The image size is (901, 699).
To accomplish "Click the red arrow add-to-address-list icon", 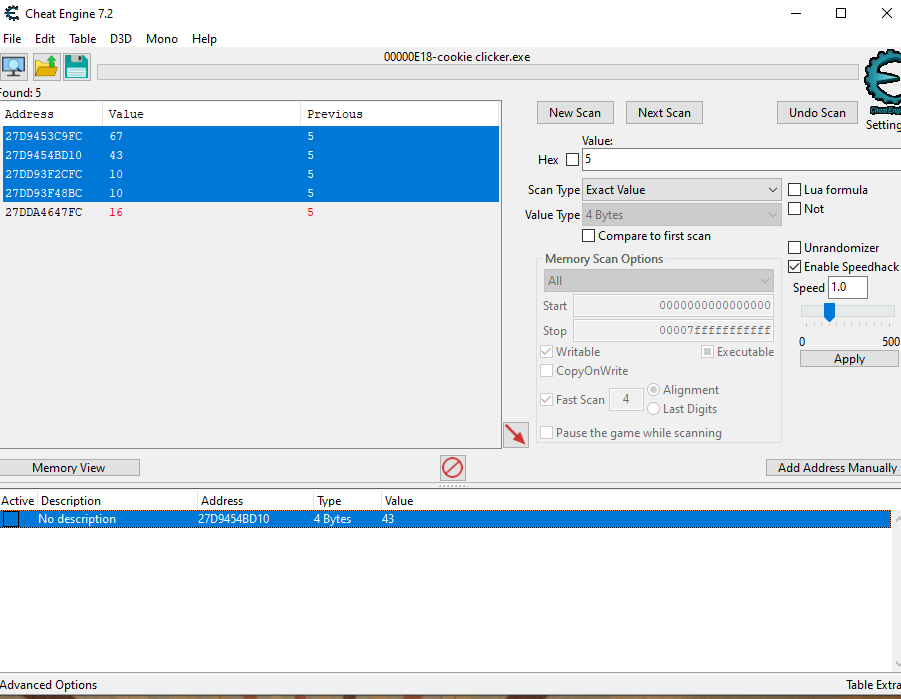I will (x=515, y=434).
